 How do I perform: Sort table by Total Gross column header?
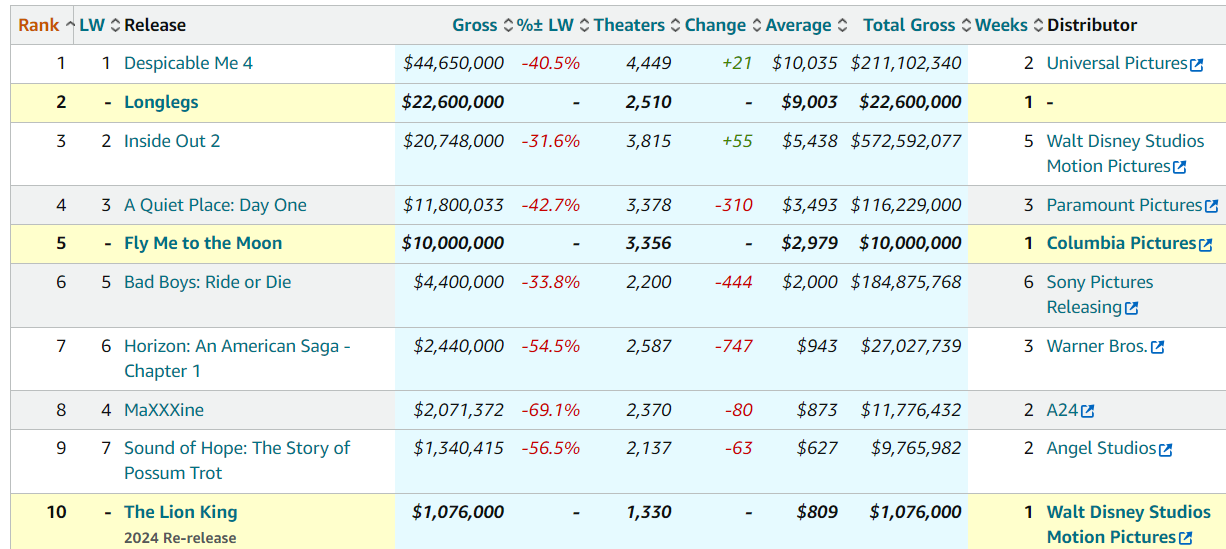(x=909, y=25)
